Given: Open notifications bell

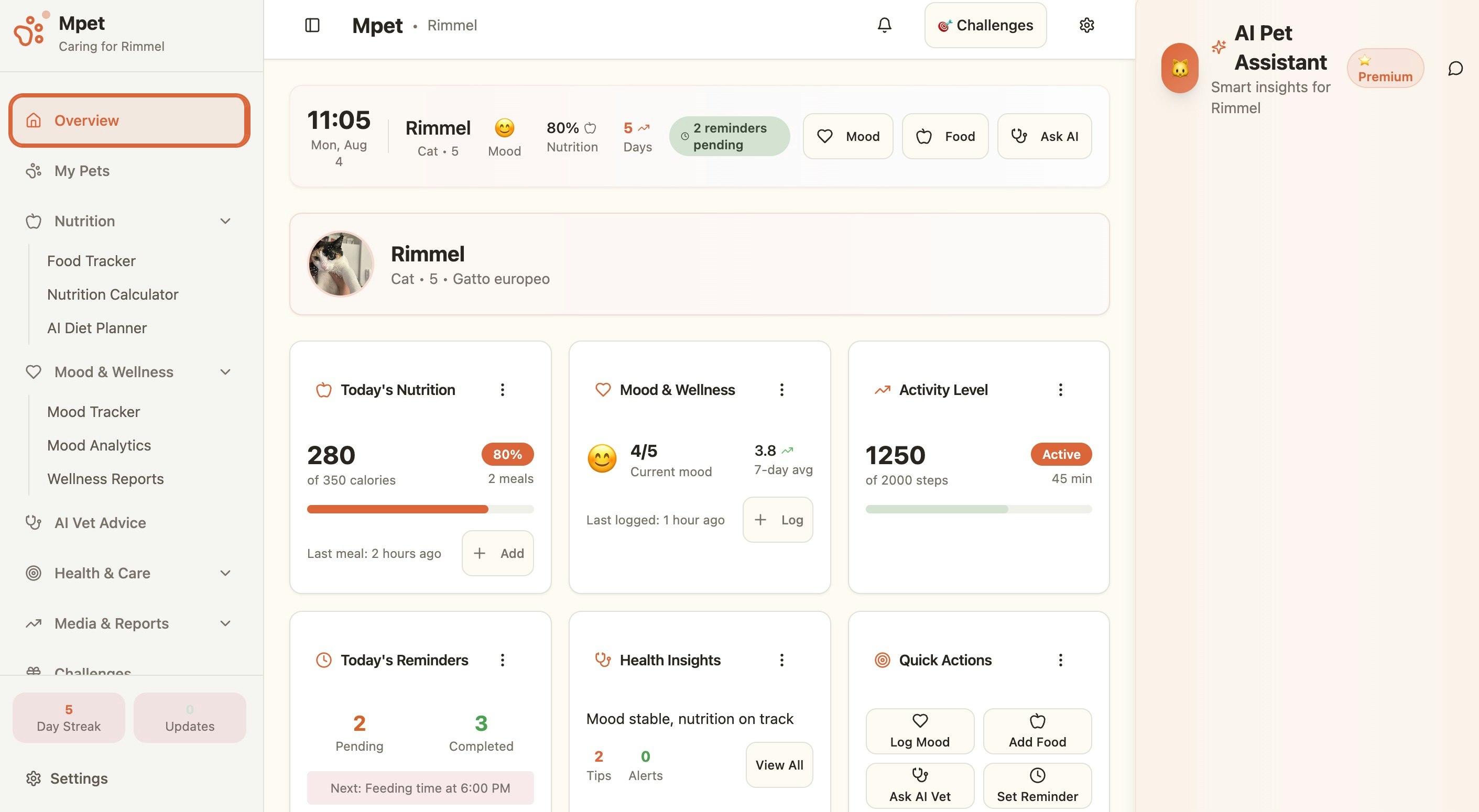Looking at the screenshot, I should (884, 25).
